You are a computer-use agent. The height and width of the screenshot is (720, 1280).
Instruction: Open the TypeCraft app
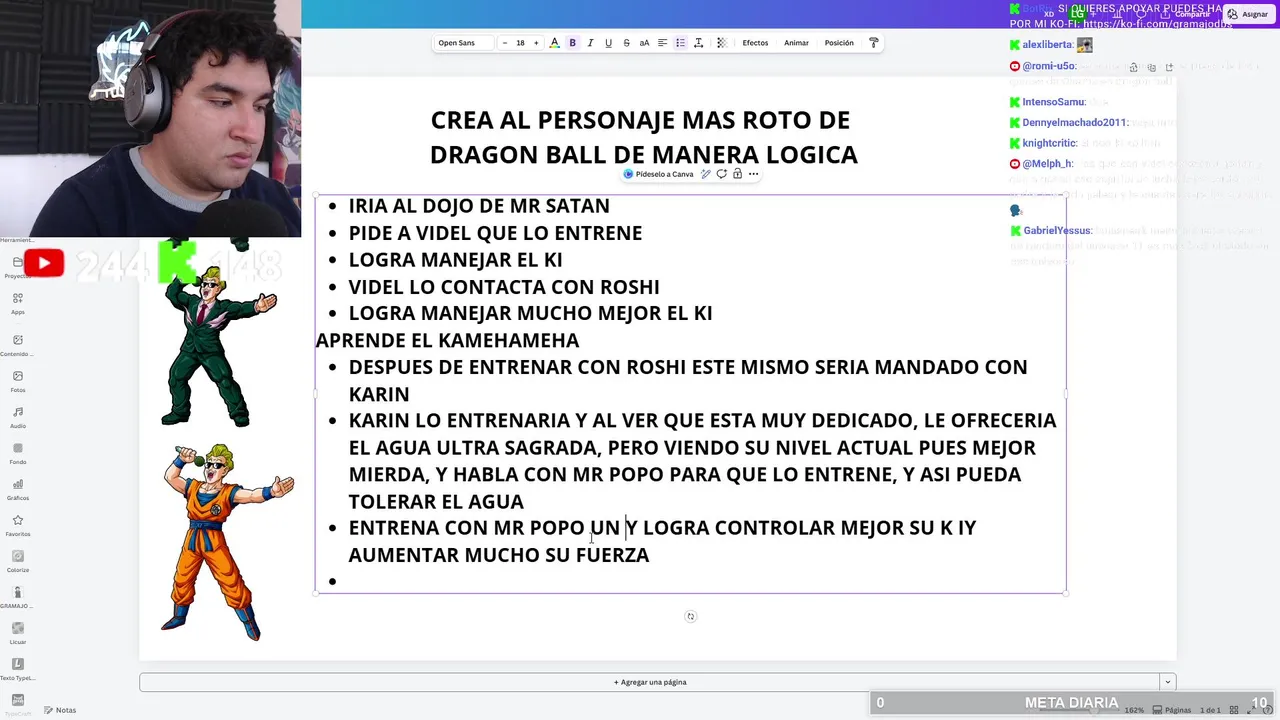coord(18,704)
